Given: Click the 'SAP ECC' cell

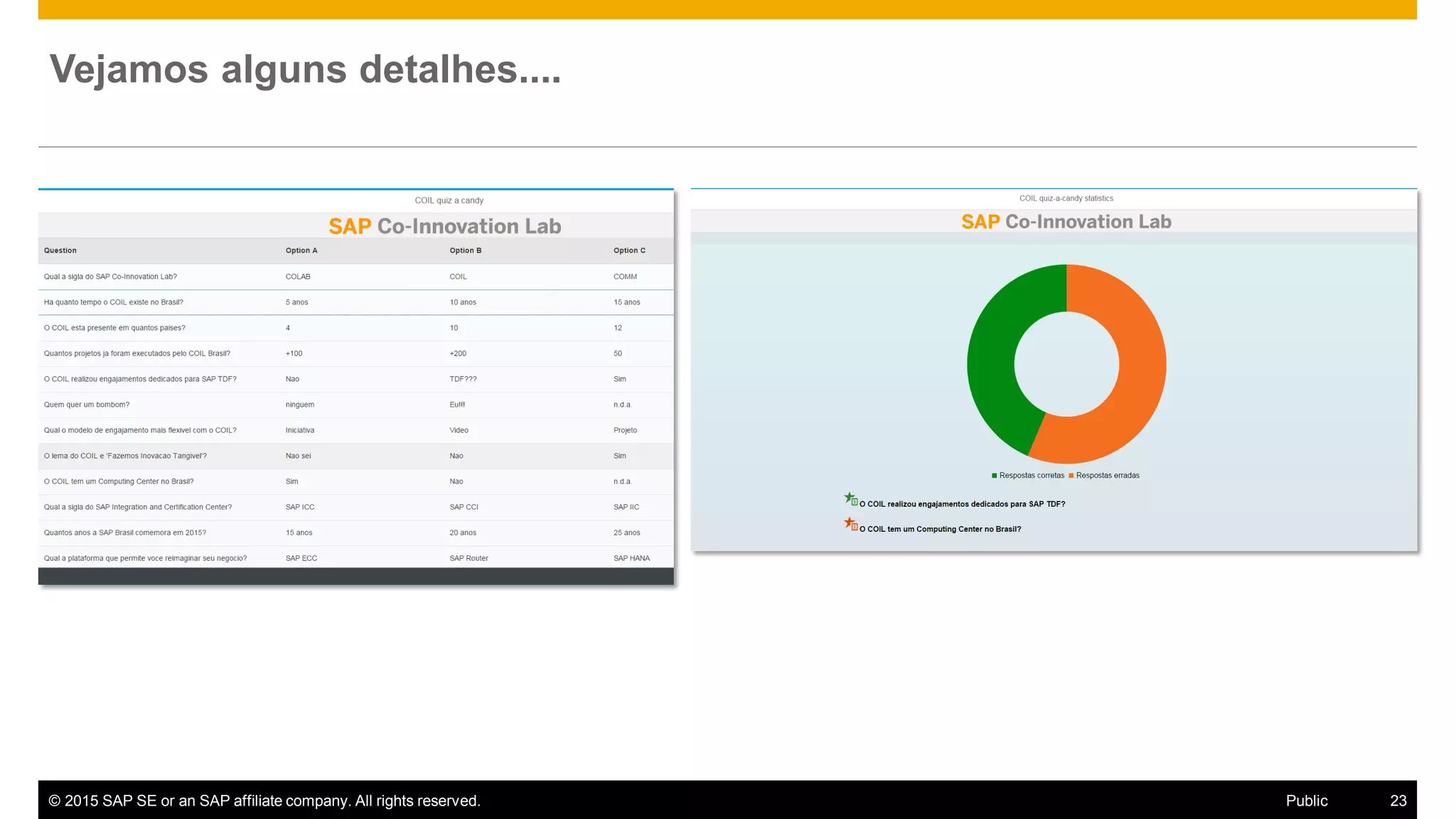Looking at the screenshot, I should point(301,558).
